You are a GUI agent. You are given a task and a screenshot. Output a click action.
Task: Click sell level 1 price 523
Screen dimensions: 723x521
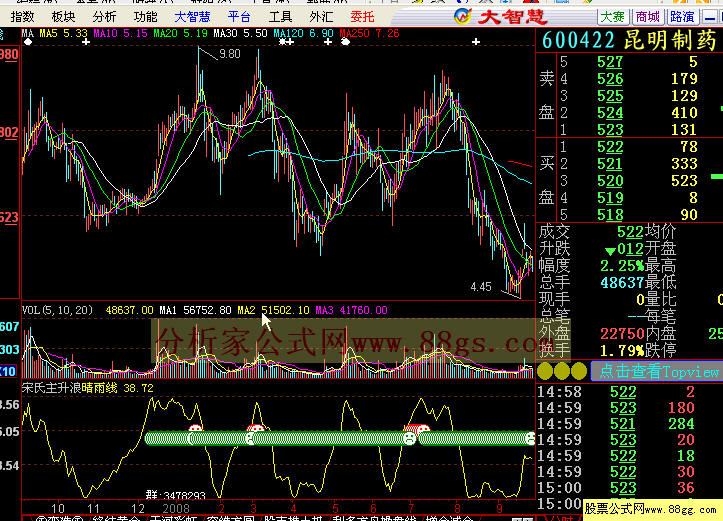coord(610,130)
